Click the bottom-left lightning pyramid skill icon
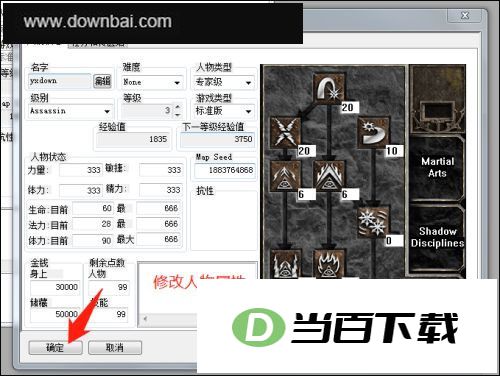500x376 pixels. [285, 264]
